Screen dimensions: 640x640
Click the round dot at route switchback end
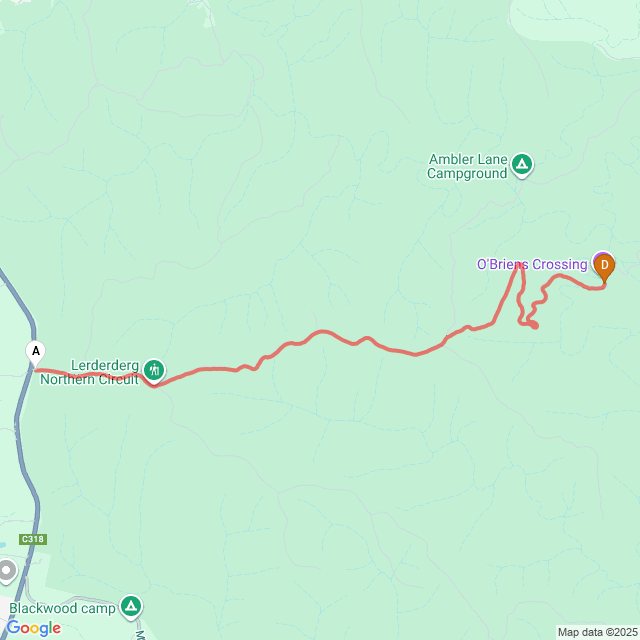coord(534,326)
